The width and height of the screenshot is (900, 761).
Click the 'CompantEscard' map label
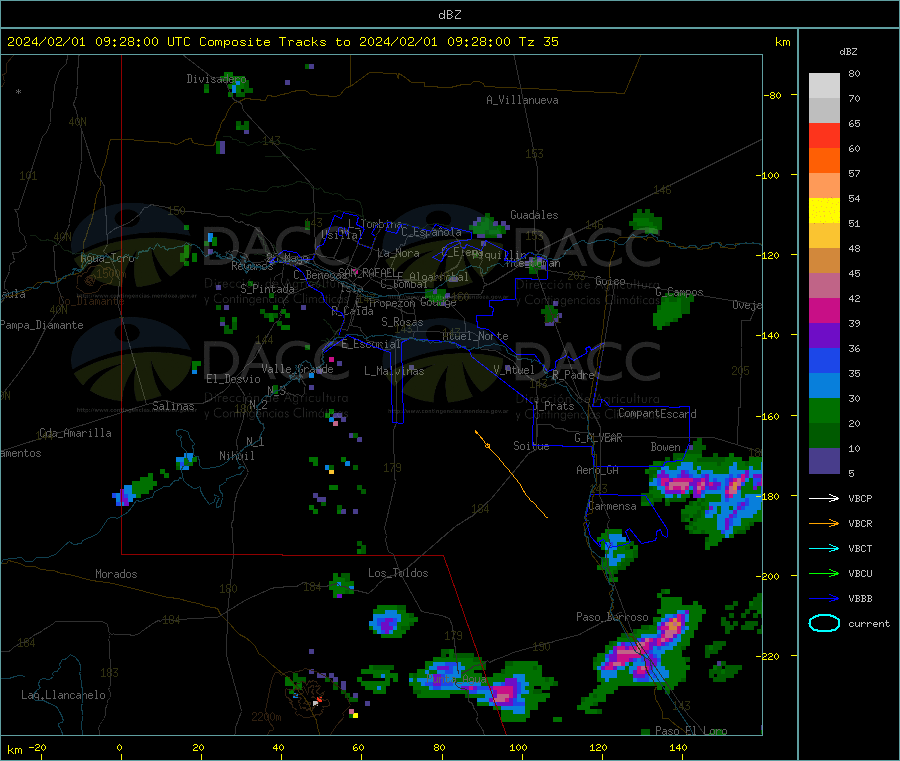[657, 414]
